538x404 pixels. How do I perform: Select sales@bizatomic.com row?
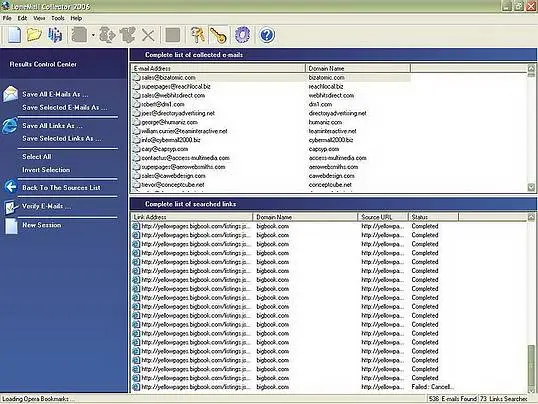click(x=271, y=78)
